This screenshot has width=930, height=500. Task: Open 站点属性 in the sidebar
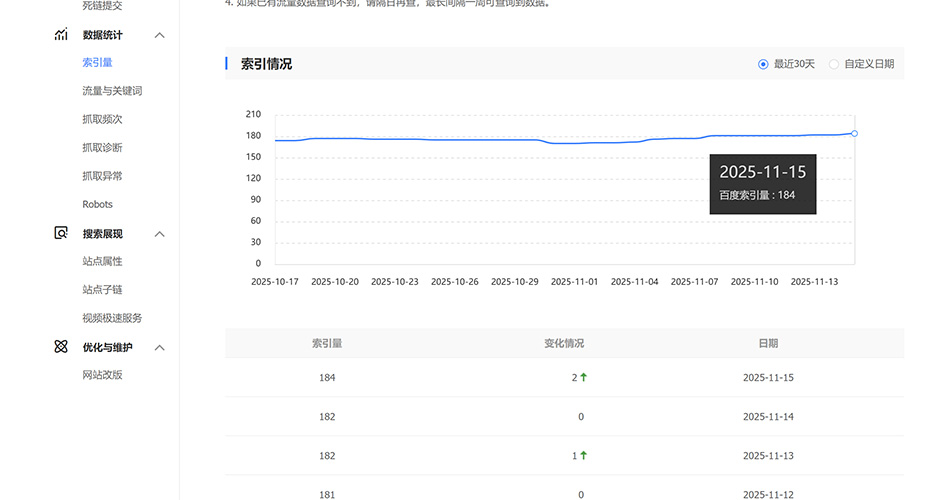point(102,261)
